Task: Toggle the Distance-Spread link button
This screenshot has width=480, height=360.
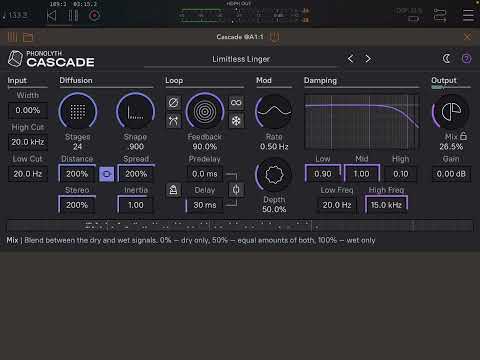Action: point(106,174)
